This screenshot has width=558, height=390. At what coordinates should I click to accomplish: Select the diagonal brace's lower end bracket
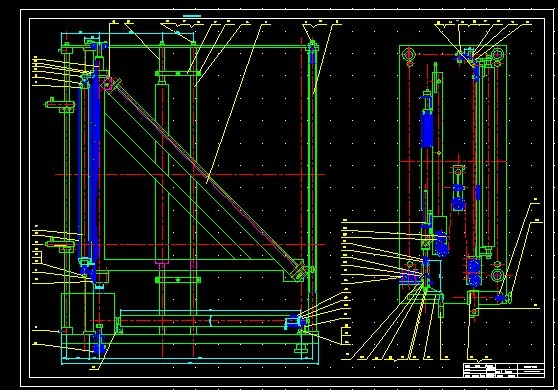(299, 271)
